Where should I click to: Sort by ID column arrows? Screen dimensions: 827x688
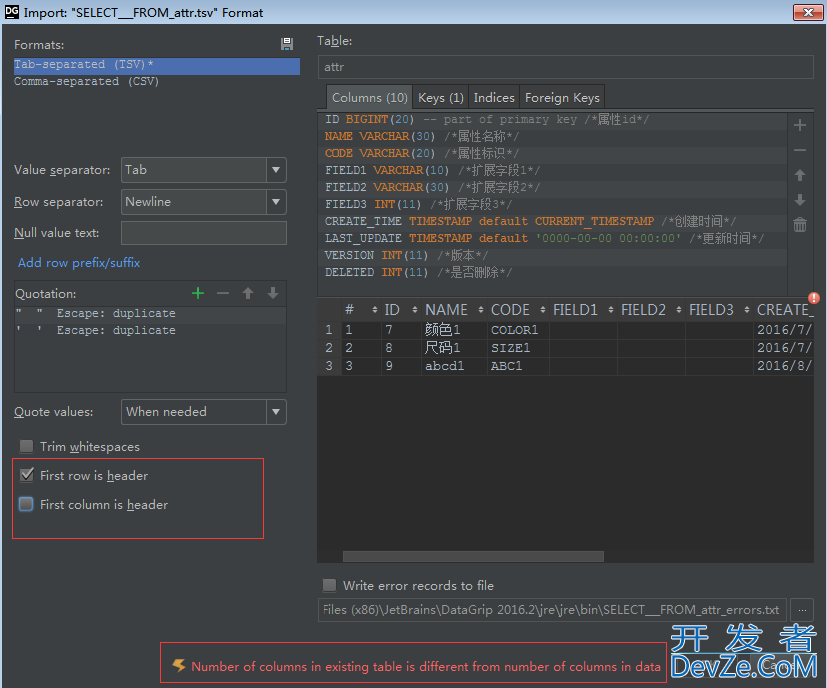415,310
